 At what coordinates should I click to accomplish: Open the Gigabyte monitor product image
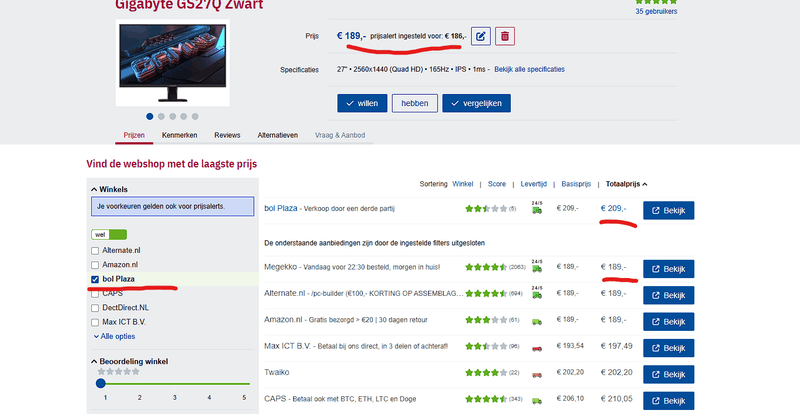coord(172,63)
